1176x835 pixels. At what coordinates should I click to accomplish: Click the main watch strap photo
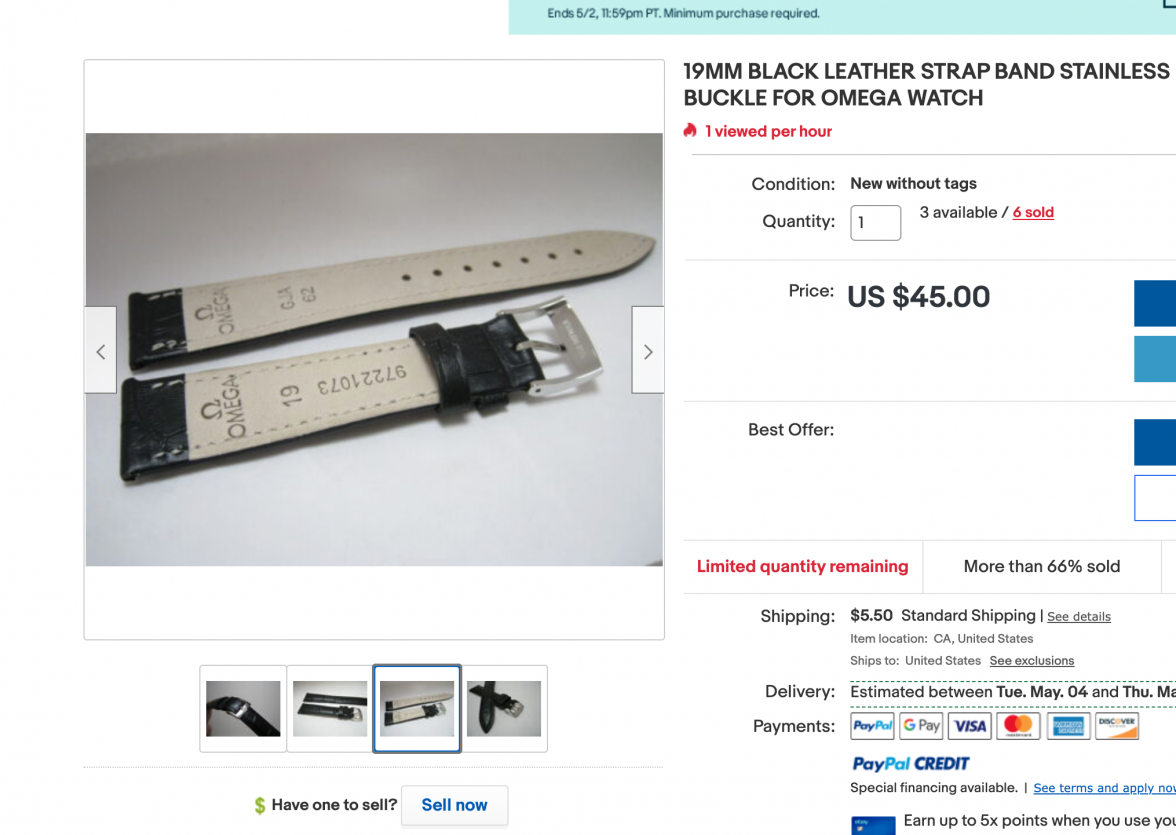(x=374, y=350)
